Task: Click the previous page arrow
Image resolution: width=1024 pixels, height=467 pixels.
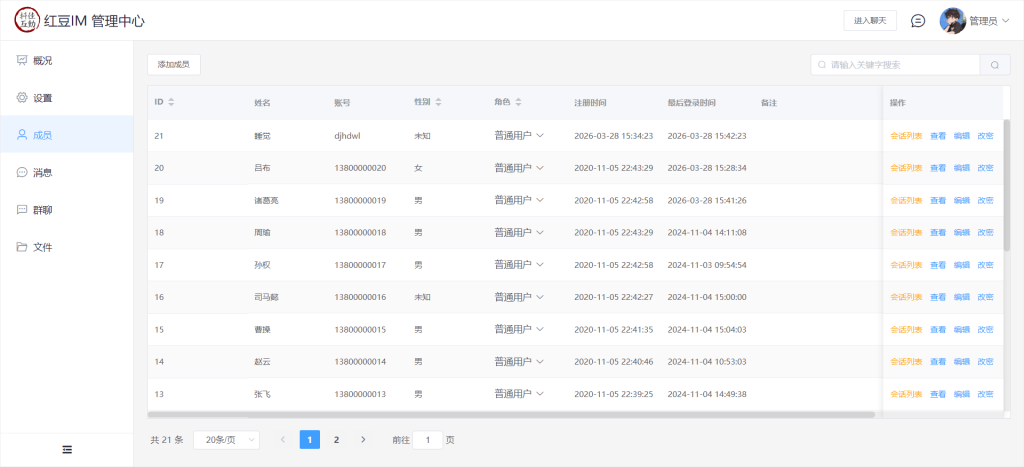Action: pyautogui.click(x=283, y=440)
